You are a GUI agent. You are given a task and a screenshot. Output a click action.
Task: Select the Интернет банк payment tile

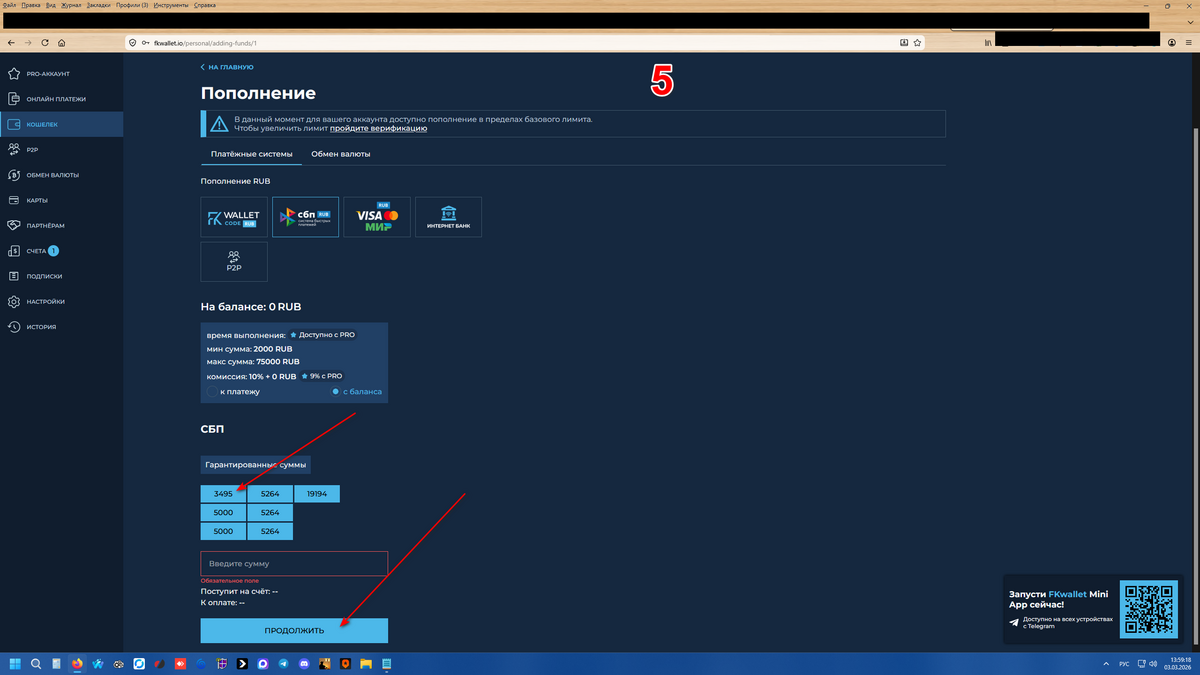coord(448,217)
